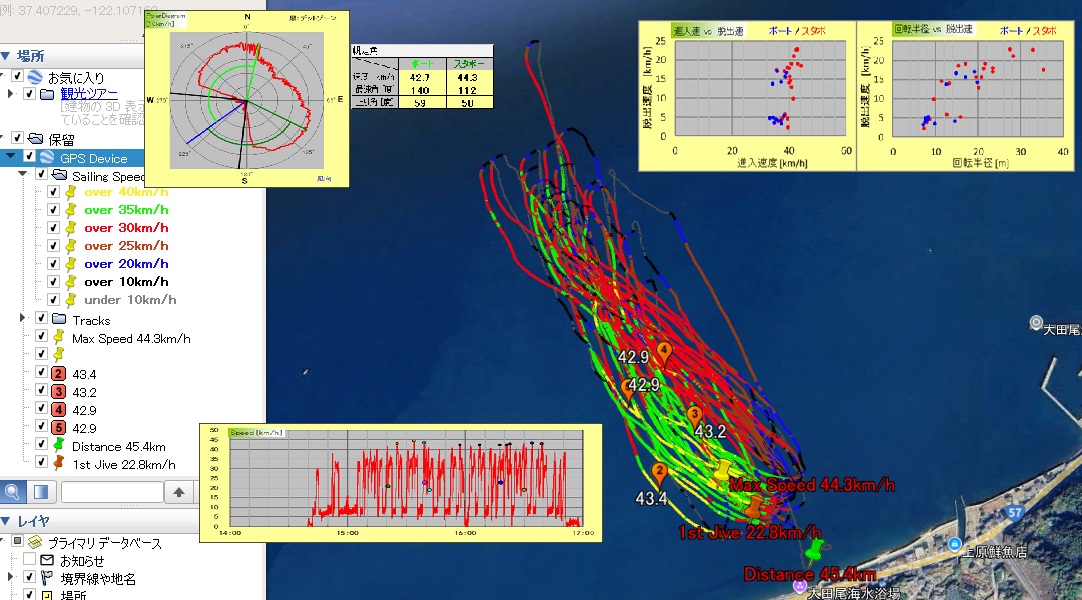This screenshot has height=600, width=1082.
Task: Click the folder icon beside Sailing Speed
Action: pyautogui.click(x=59, y=175)
